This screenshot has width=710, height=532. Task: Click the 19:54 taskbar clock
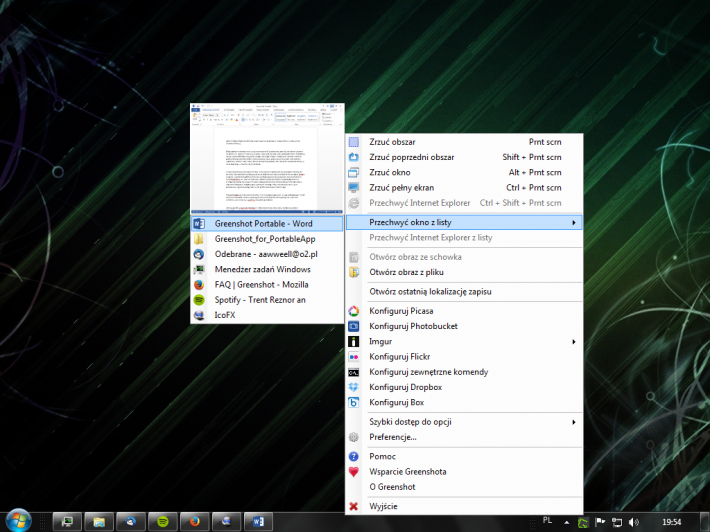672,522
